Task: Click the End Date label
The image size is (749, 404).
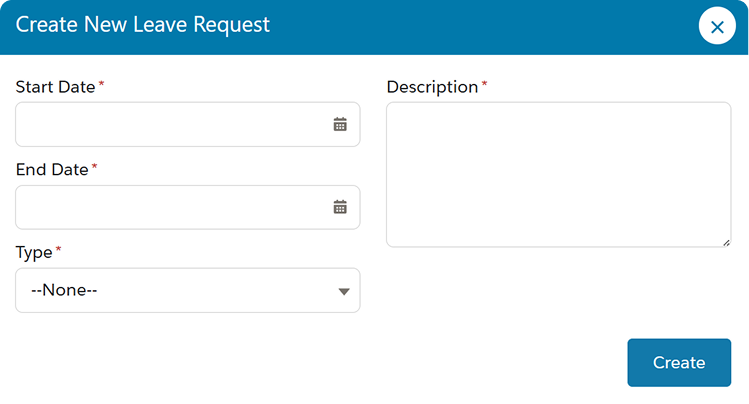Action: point(52,170)
